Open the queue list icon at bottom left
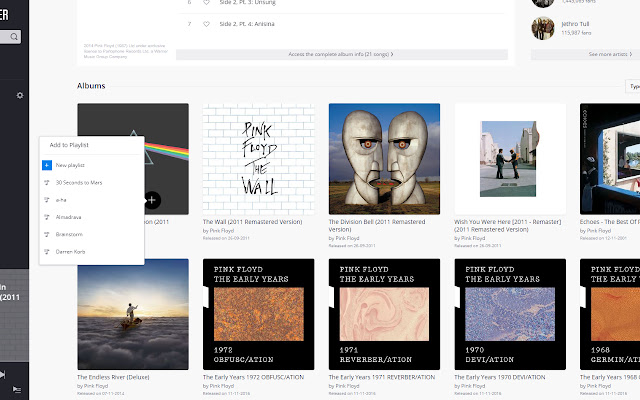This screenshot has width=640, height=400. click(x=16, y=389)
